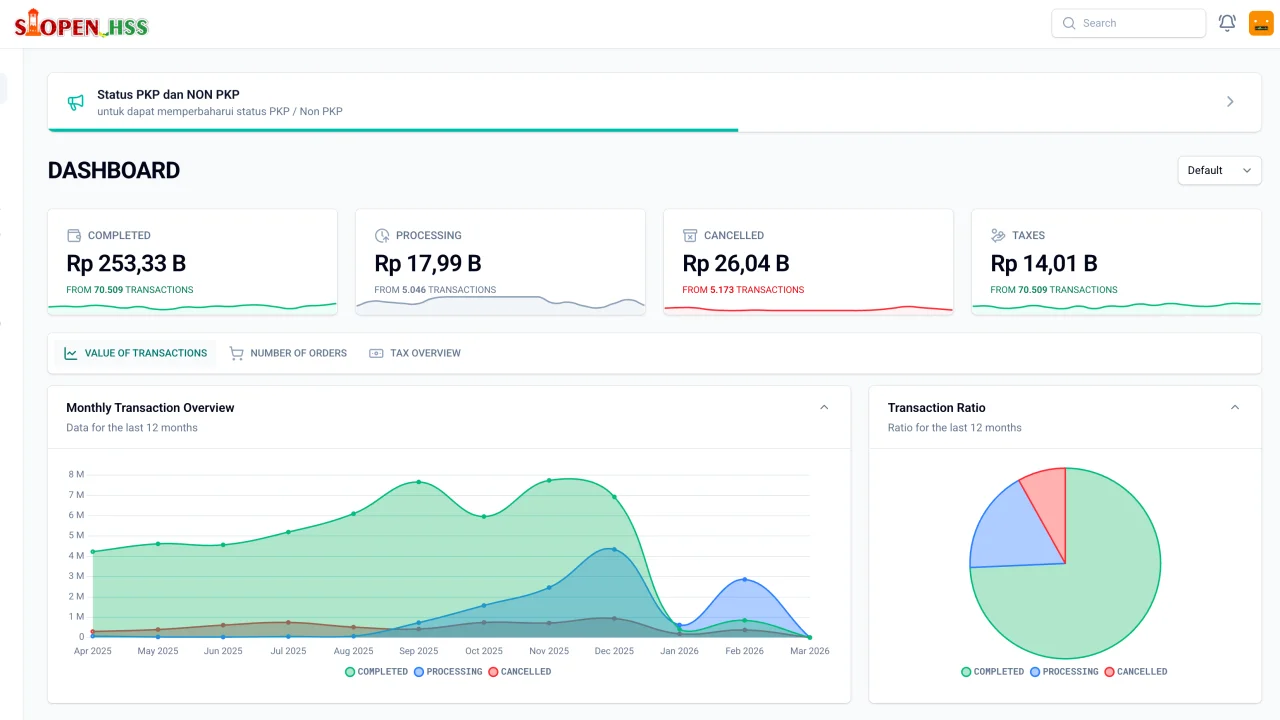Viewport: 1280px width, 720px height.
Task: Click the '8 M' y-axis label
Action: (76, 474)
